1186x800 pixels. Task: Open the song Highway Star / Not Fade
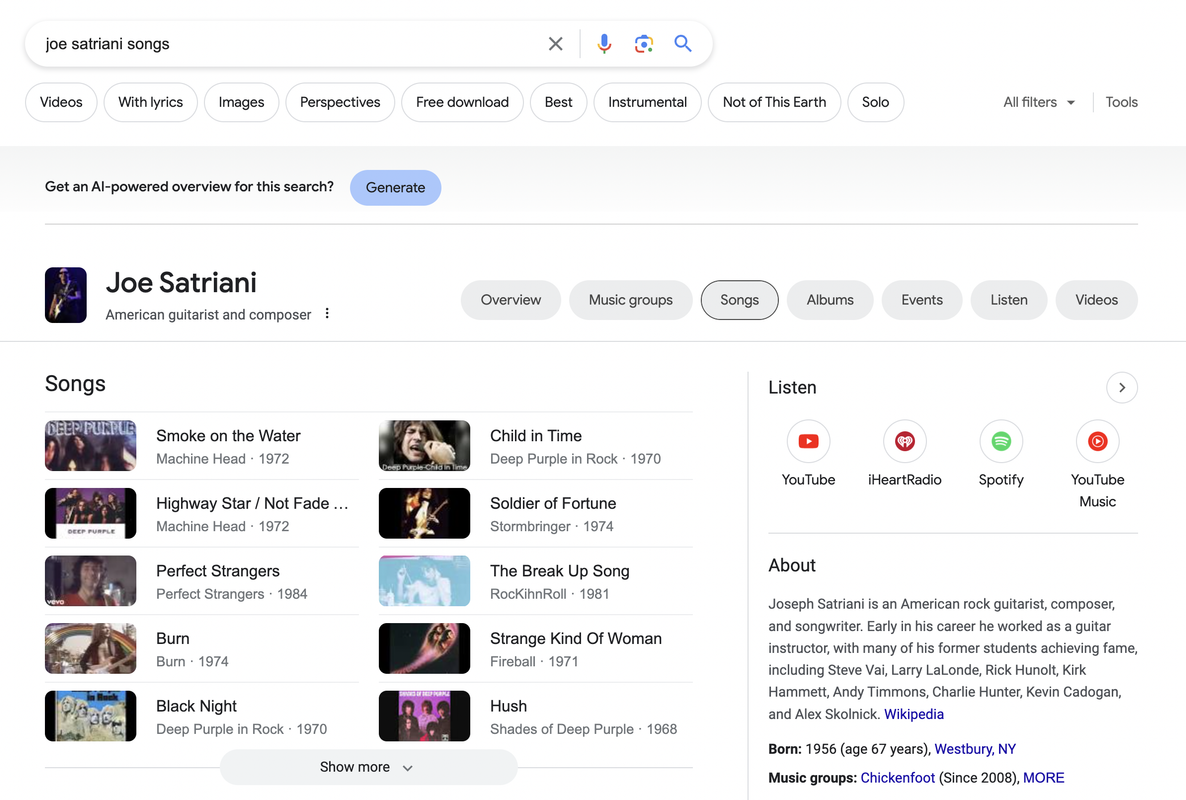pos(253,504)
